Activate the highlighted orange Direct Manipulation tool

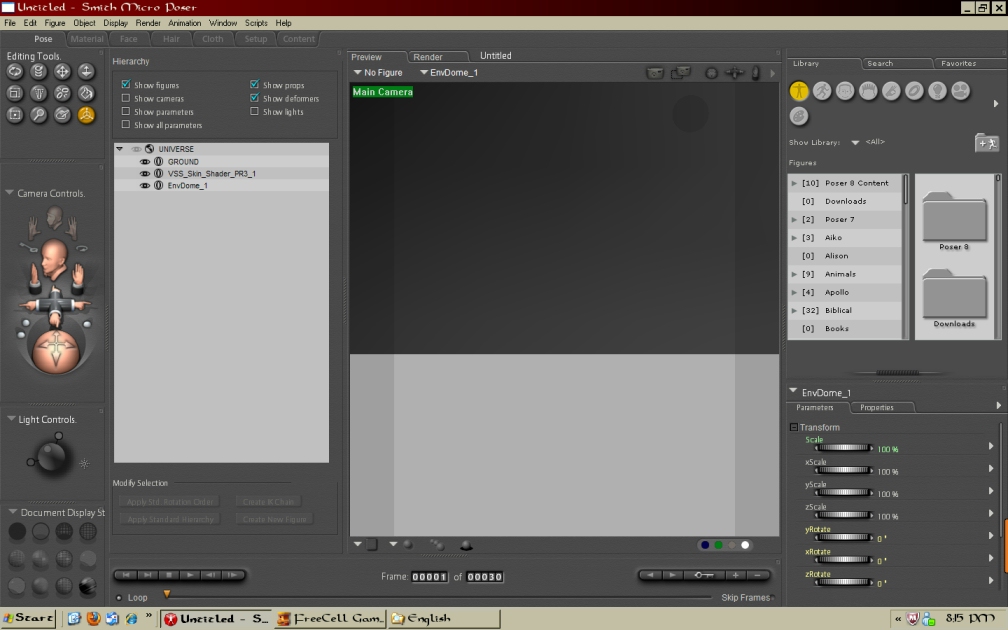point(86,115)
